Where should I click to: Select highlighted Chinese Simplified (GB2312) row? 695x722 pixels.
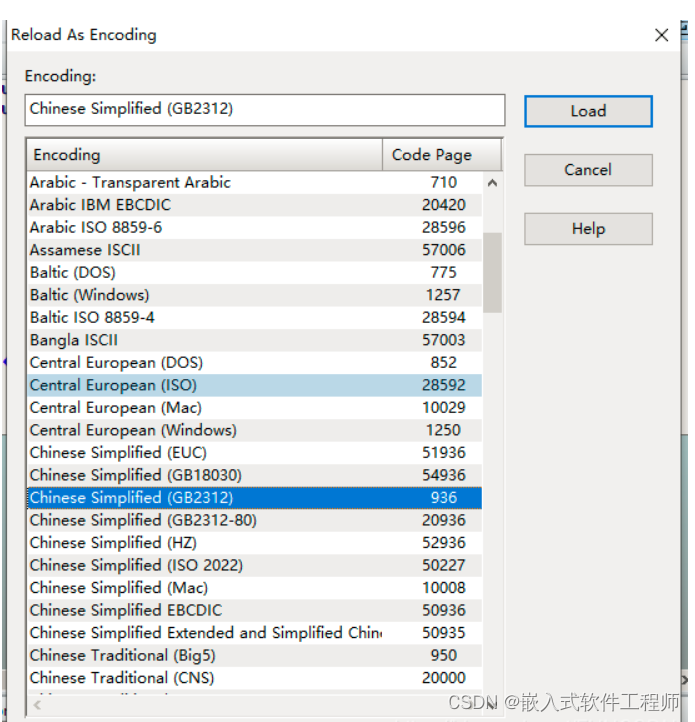click(x=255, y=498)
